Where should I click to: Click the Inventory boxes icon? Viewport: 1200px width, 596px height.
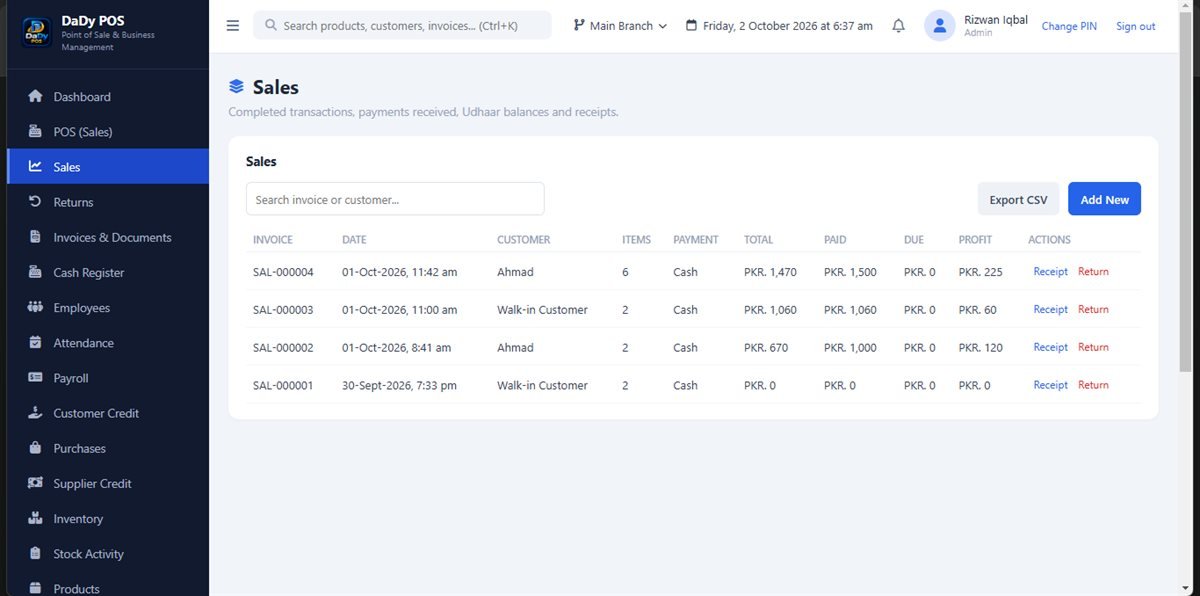pyautogui.click(x=35, y=519)
